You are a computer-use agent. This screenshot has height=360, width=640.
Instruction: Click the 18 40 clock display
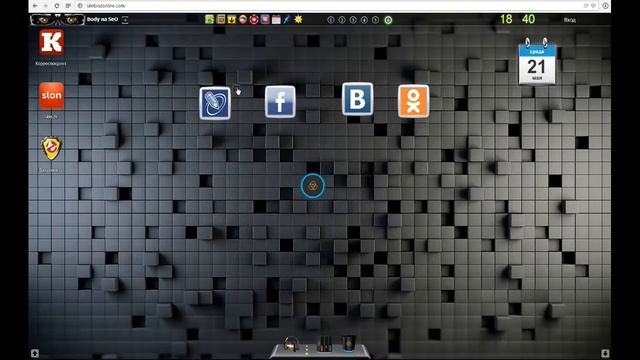518,19
